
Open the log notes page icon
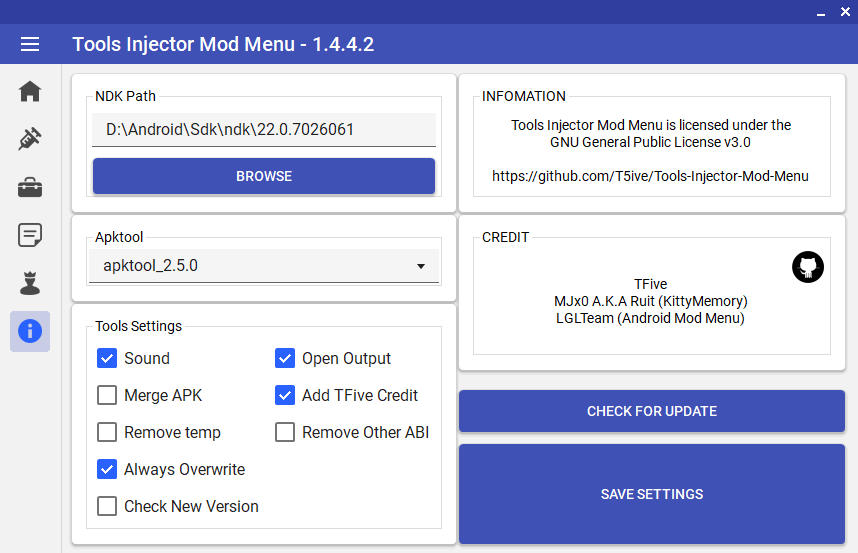click(x=30, y=235)
